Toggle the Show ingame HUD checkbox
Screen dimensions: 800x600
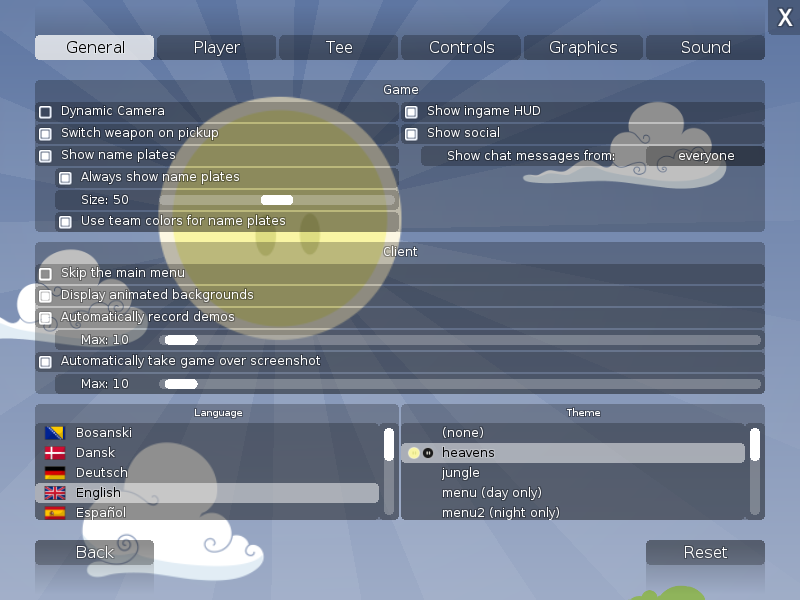[411, 112]
